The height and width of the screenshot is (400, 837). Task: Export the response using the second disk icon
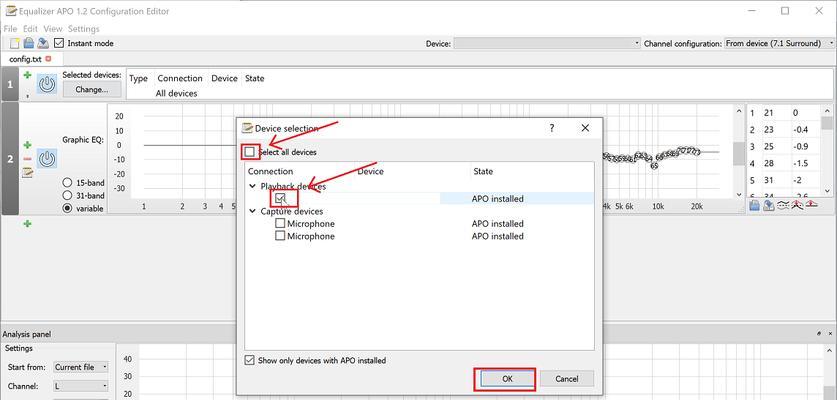point(769,206)
